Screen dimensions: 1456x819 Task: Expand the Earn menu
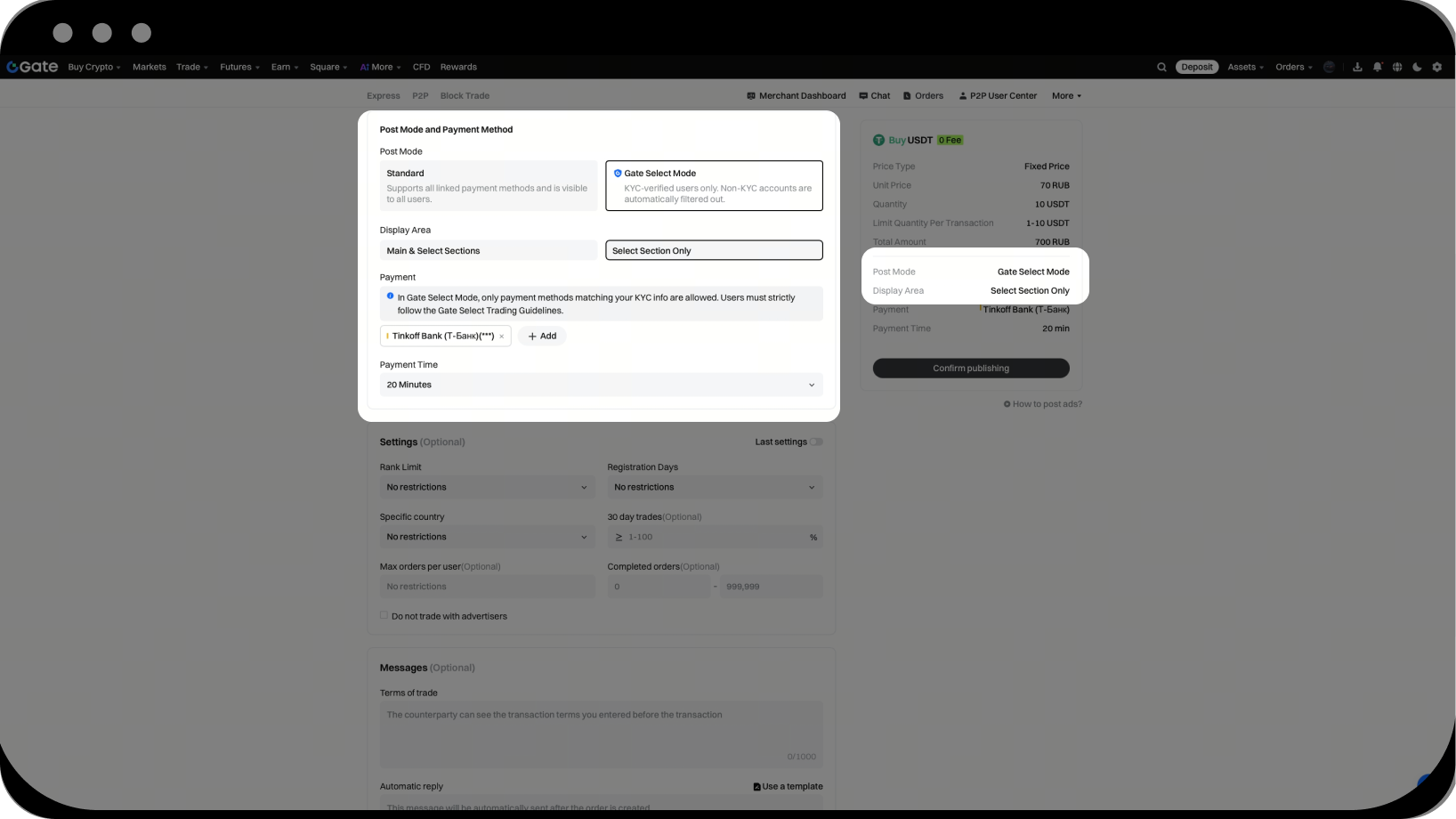tap(285, 67)
